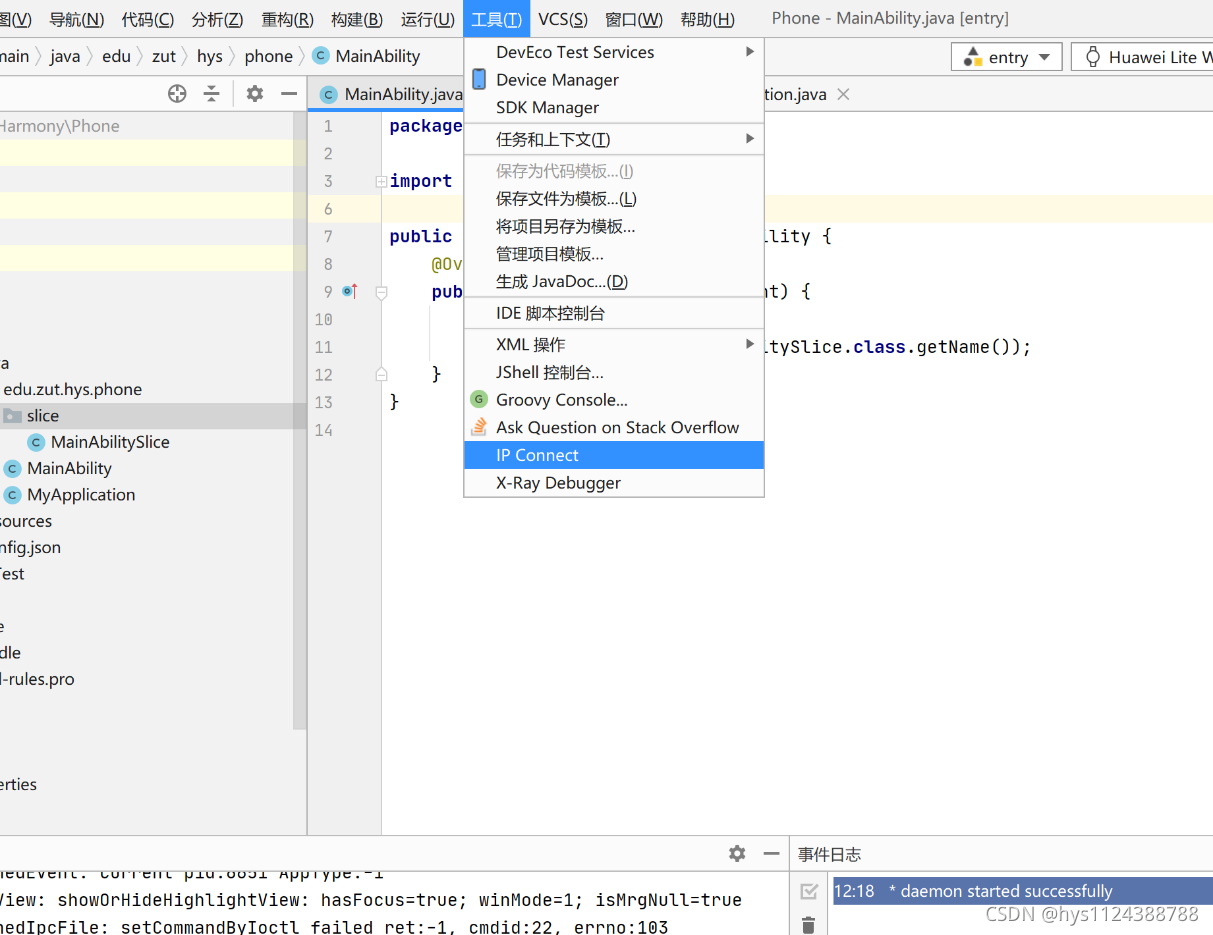Open the 帮助(H) menu
Image resolution: width=1213 pixels, height=935 pixels.
pyautogui.click(x=707, y=19)
